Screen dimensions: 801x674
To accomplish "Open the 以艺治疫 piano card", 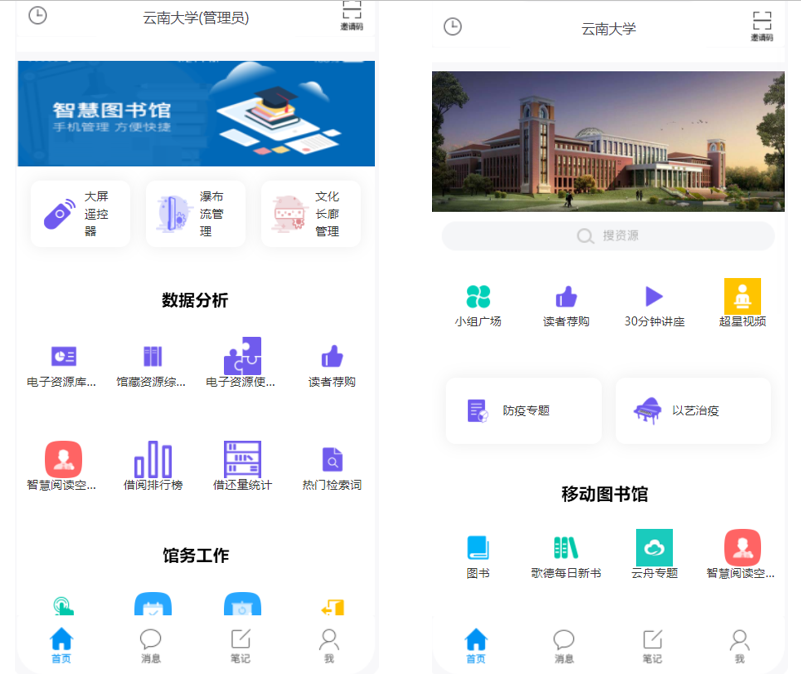I will tap(693, 410).
